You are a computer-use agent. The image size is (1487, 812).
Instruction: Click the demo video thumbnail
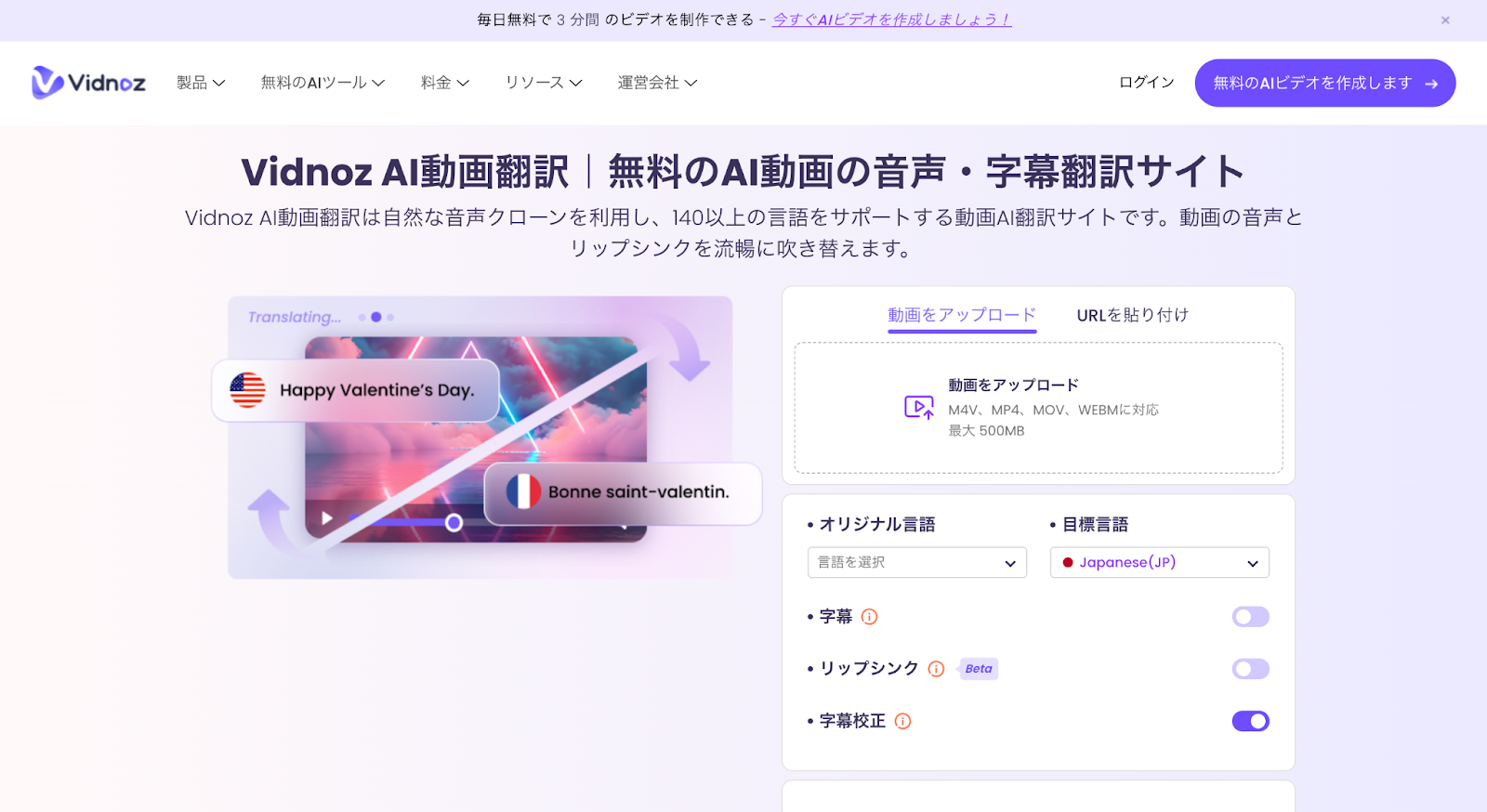(476, 439)
